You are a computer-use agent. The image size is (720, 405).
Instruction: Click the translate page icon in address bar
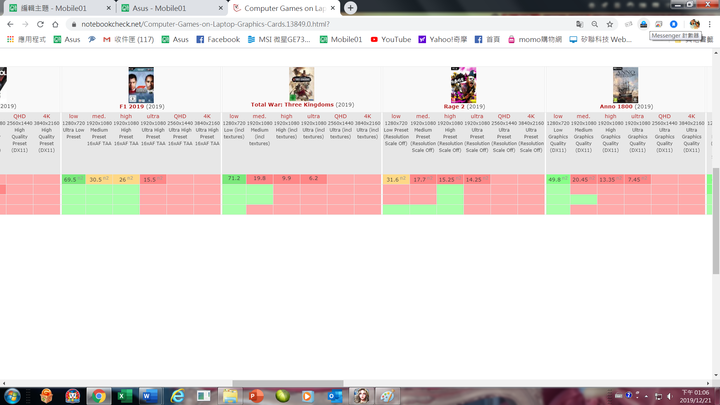pyautogui.click(x=579, y=24)
